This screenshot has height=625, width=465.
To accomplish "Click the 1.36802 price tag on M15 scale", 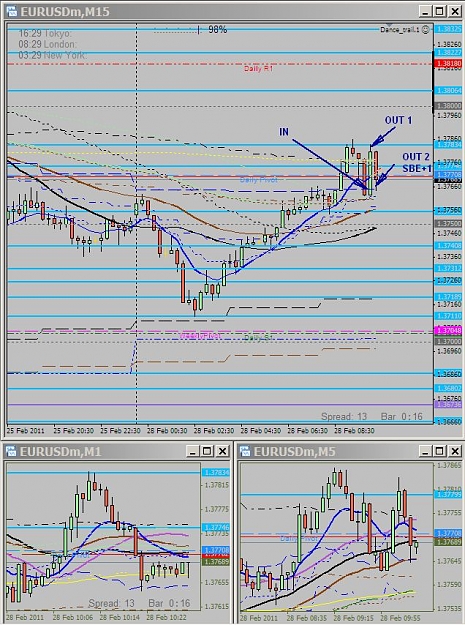I will 448,388.
